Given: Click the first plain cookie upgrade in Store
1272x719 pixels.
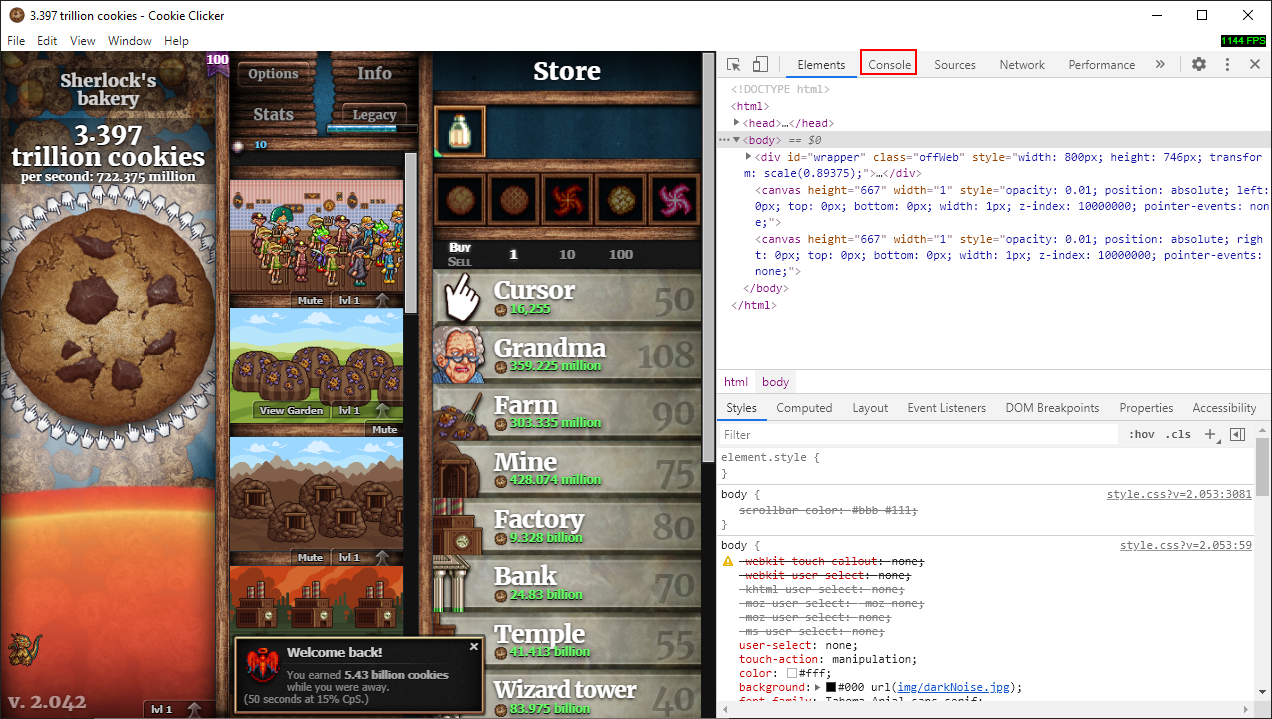Looking at the screenshot, I should pos(460,198).
